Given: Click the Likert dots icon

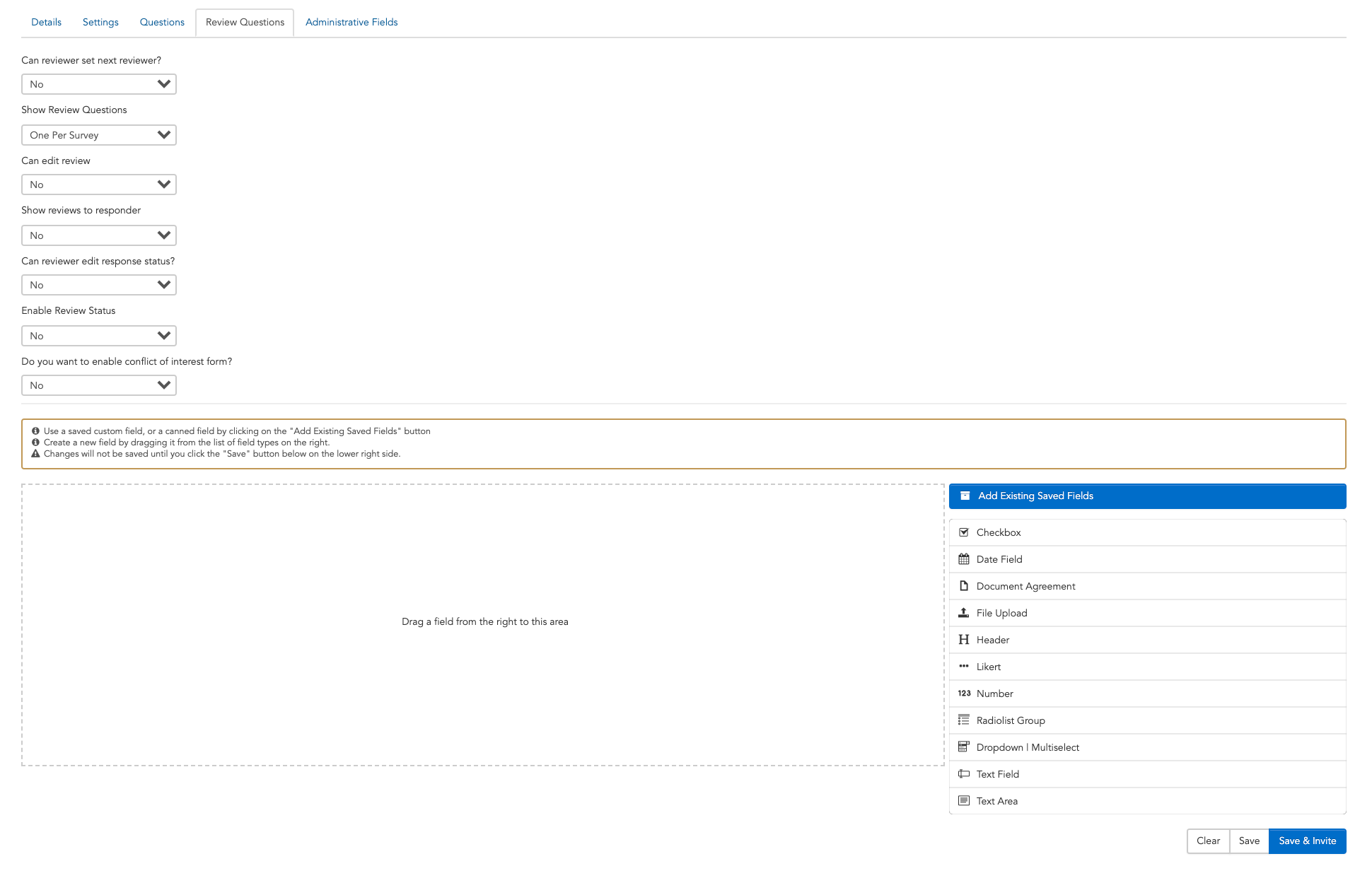Looking at the screenshot, I should 963,666.
